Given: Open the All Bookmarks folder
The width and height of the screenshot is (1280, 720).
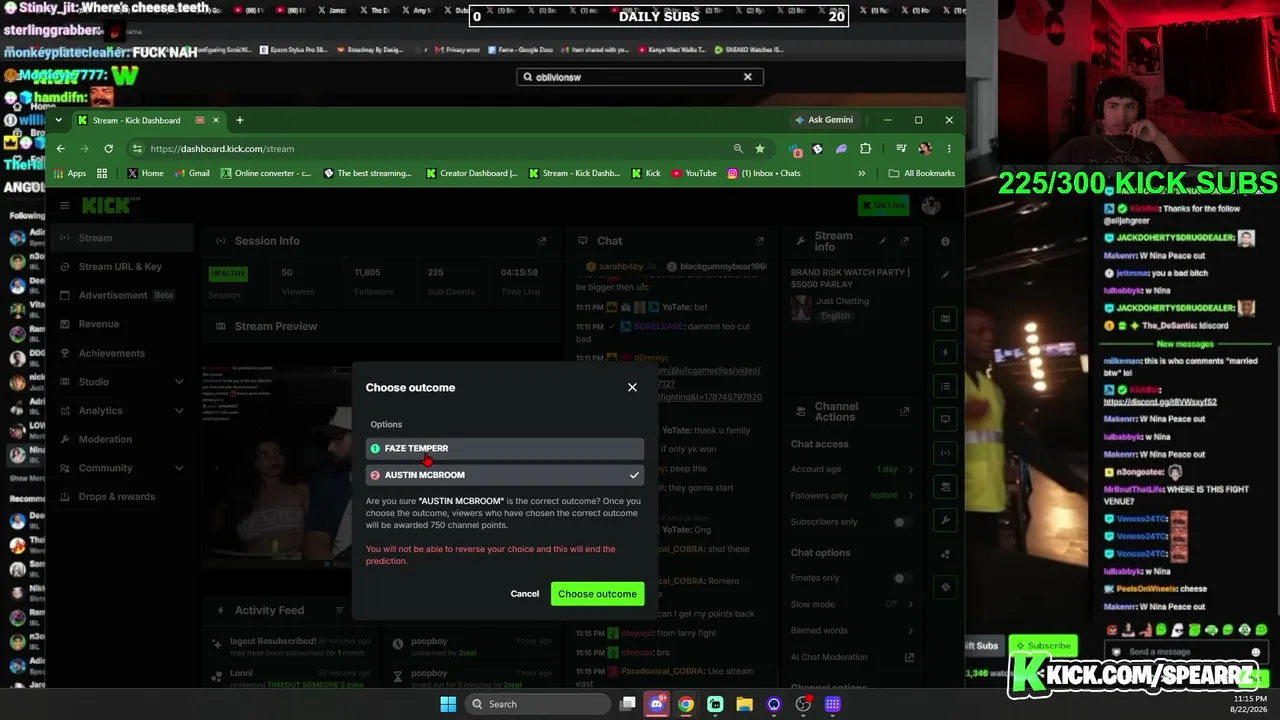Looking at the screenshot, I should [x=921, y=173].
